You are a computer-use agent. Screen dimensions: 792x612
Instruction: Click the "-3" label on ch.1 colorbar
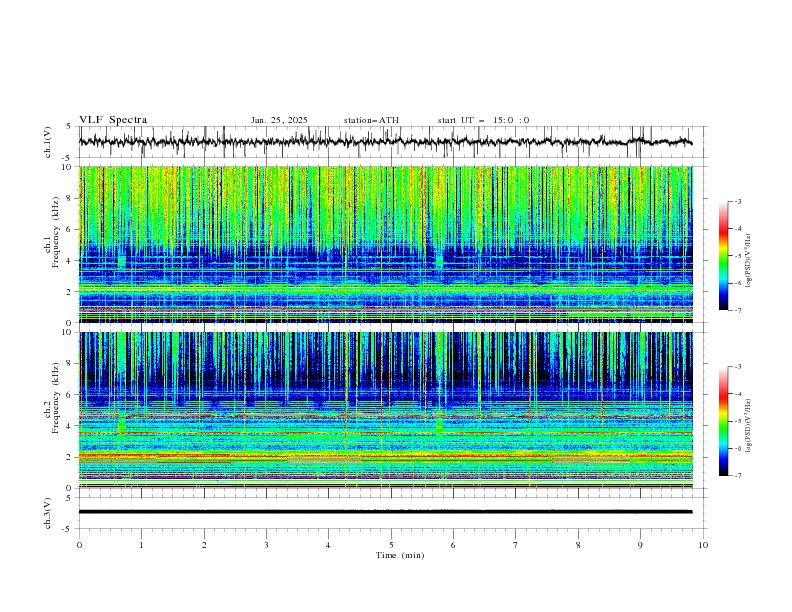tap(737, 201)
